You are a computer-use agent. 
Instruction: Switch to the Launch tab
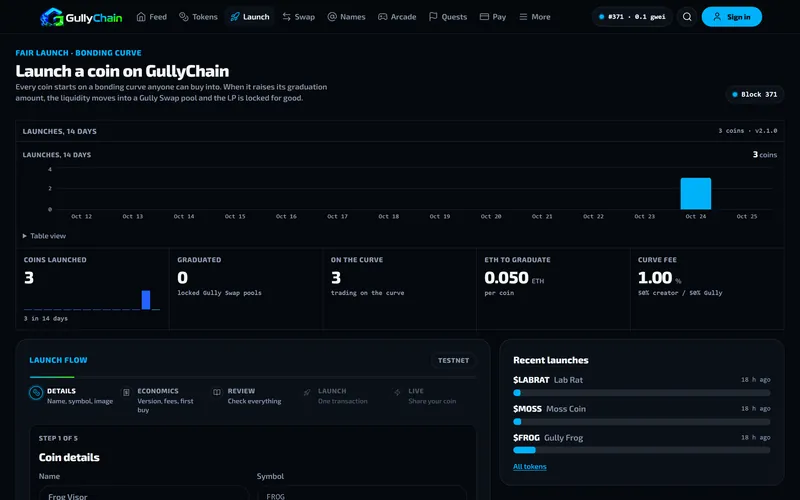(x=249, y=17)
